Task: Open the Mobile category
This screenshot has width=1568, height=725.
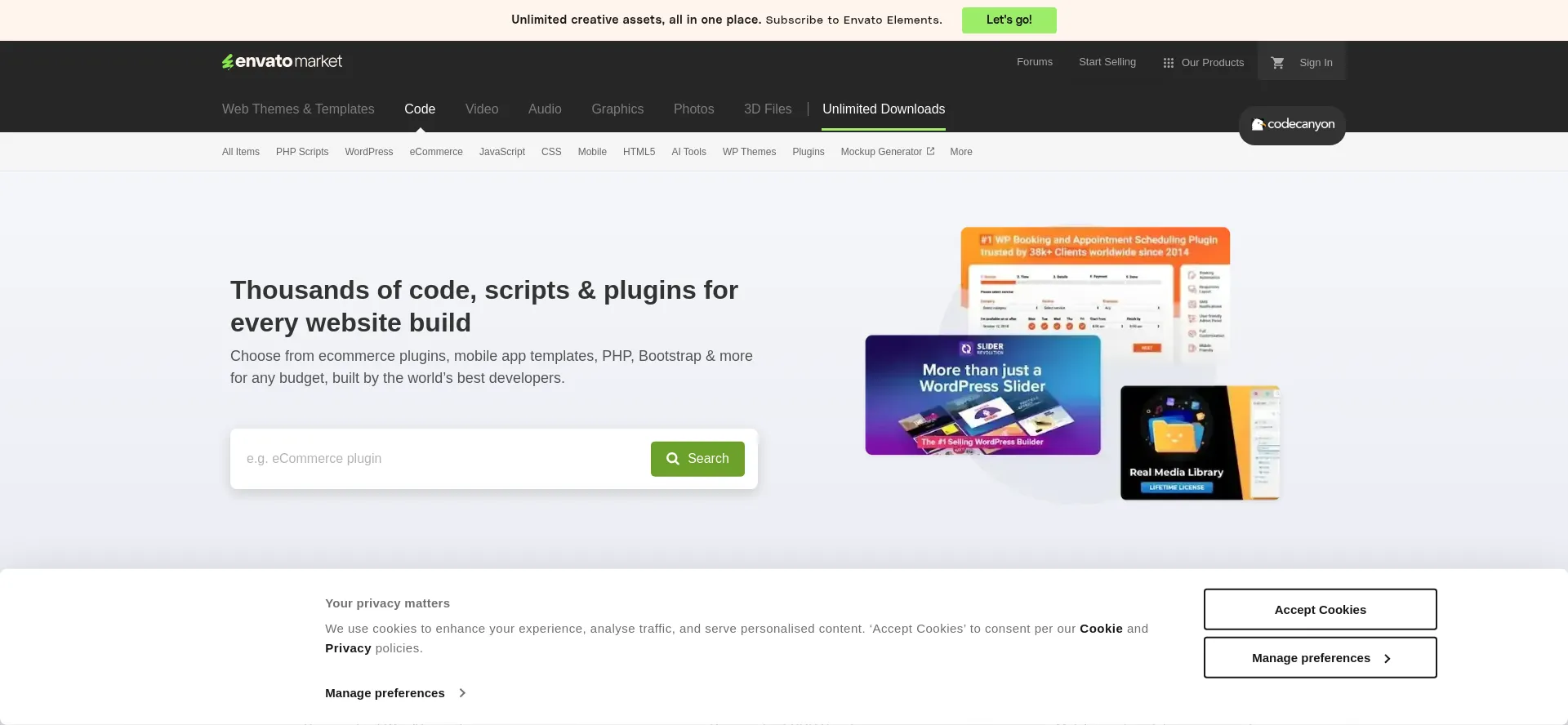Action: coord(592,152)
